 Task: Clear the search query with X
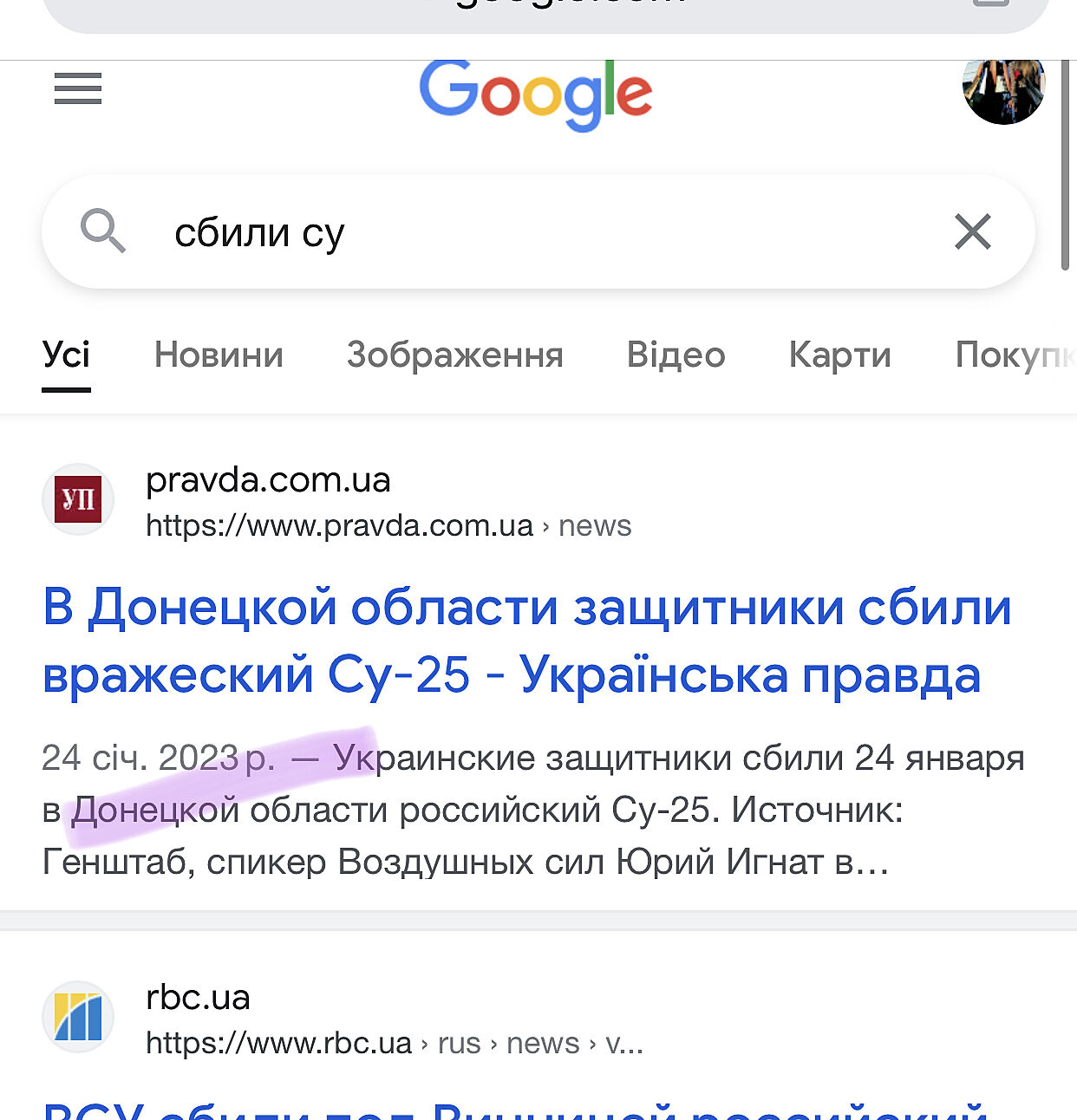click(x=972, y=231)
